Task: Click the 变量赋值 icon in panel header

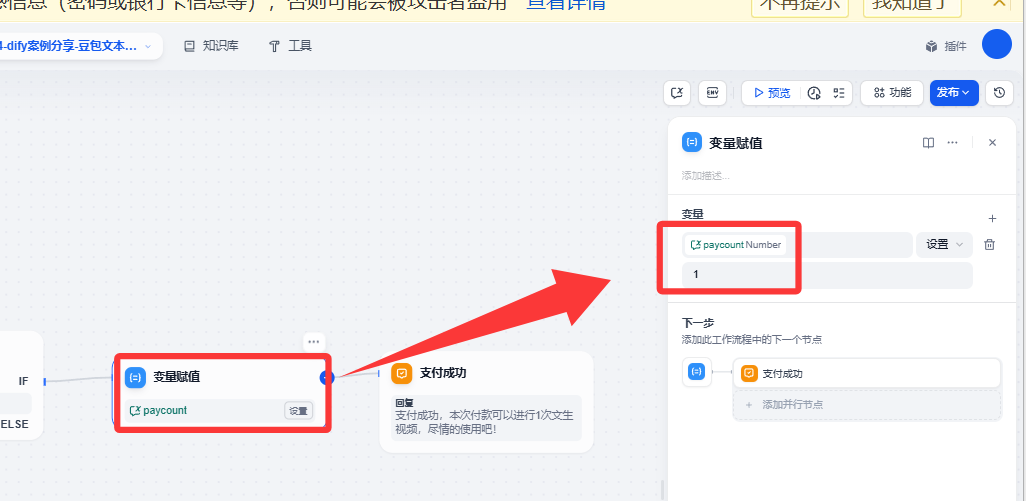Action: click(692, 143)
